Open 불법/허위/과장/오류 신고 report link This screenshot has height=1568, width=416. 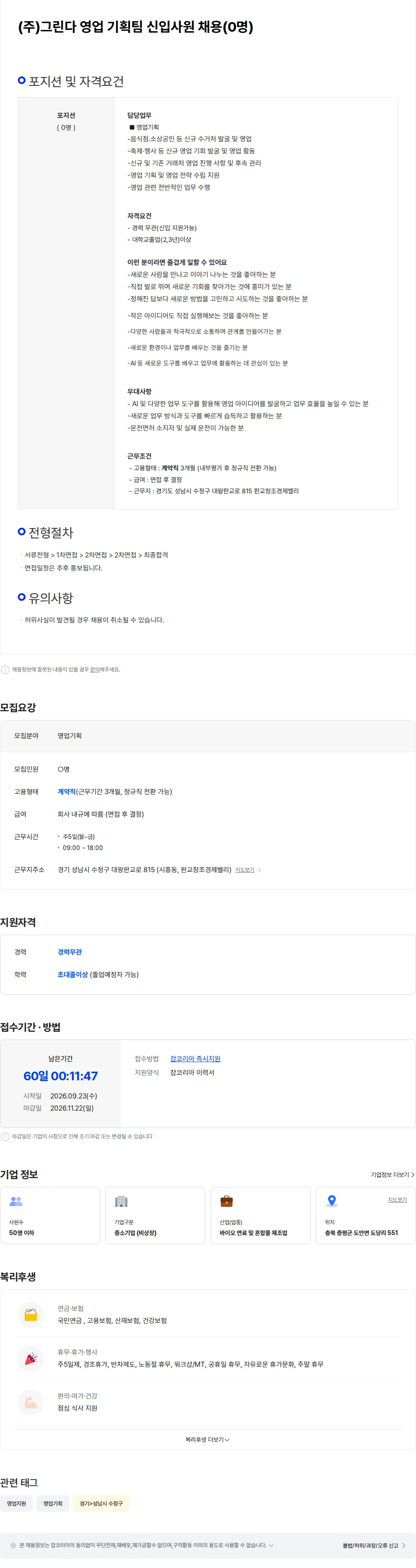[x=374, y=1545]
